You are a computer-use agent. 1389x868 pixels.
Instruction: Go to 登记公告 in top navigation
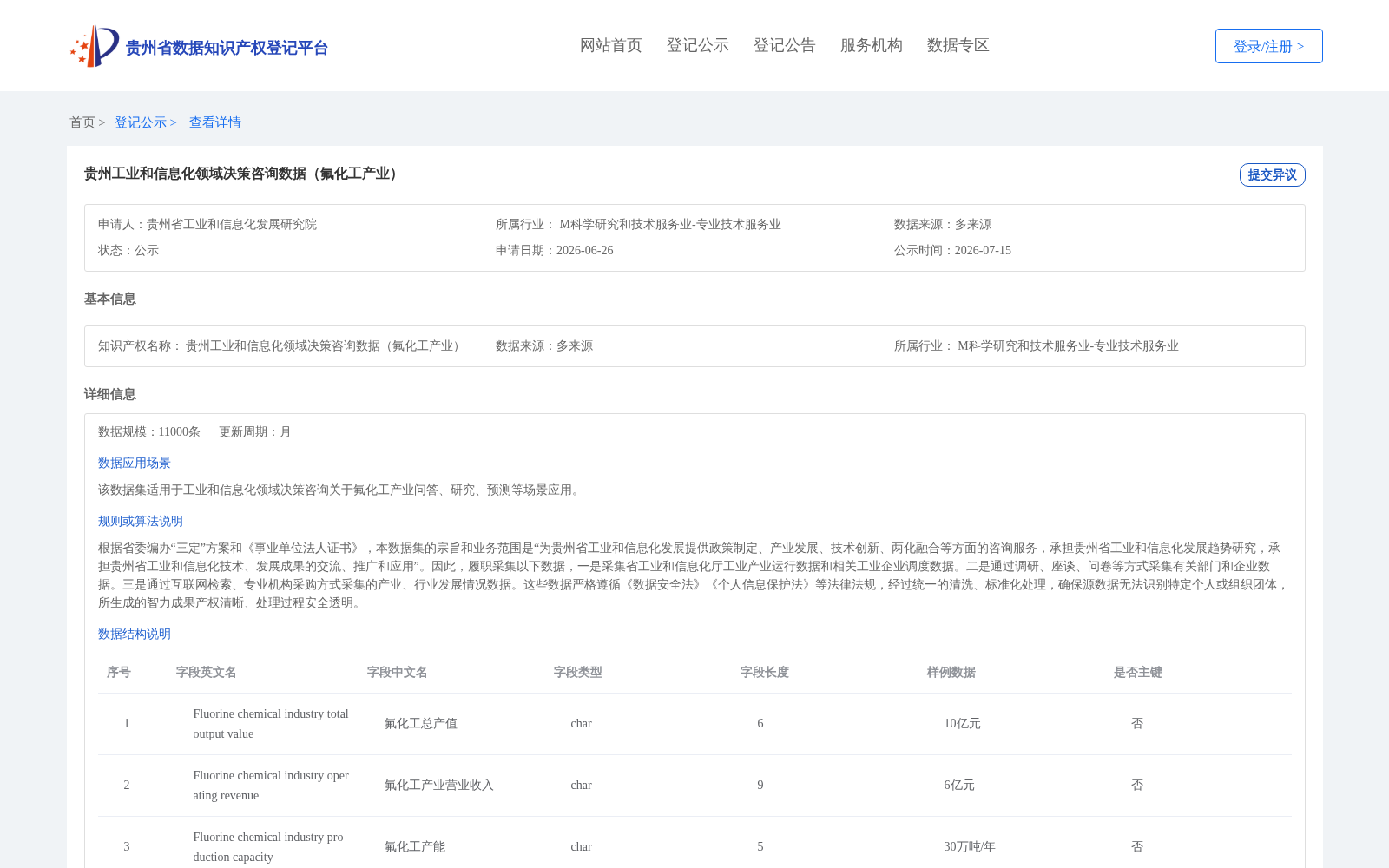click(x=785, y=45)
